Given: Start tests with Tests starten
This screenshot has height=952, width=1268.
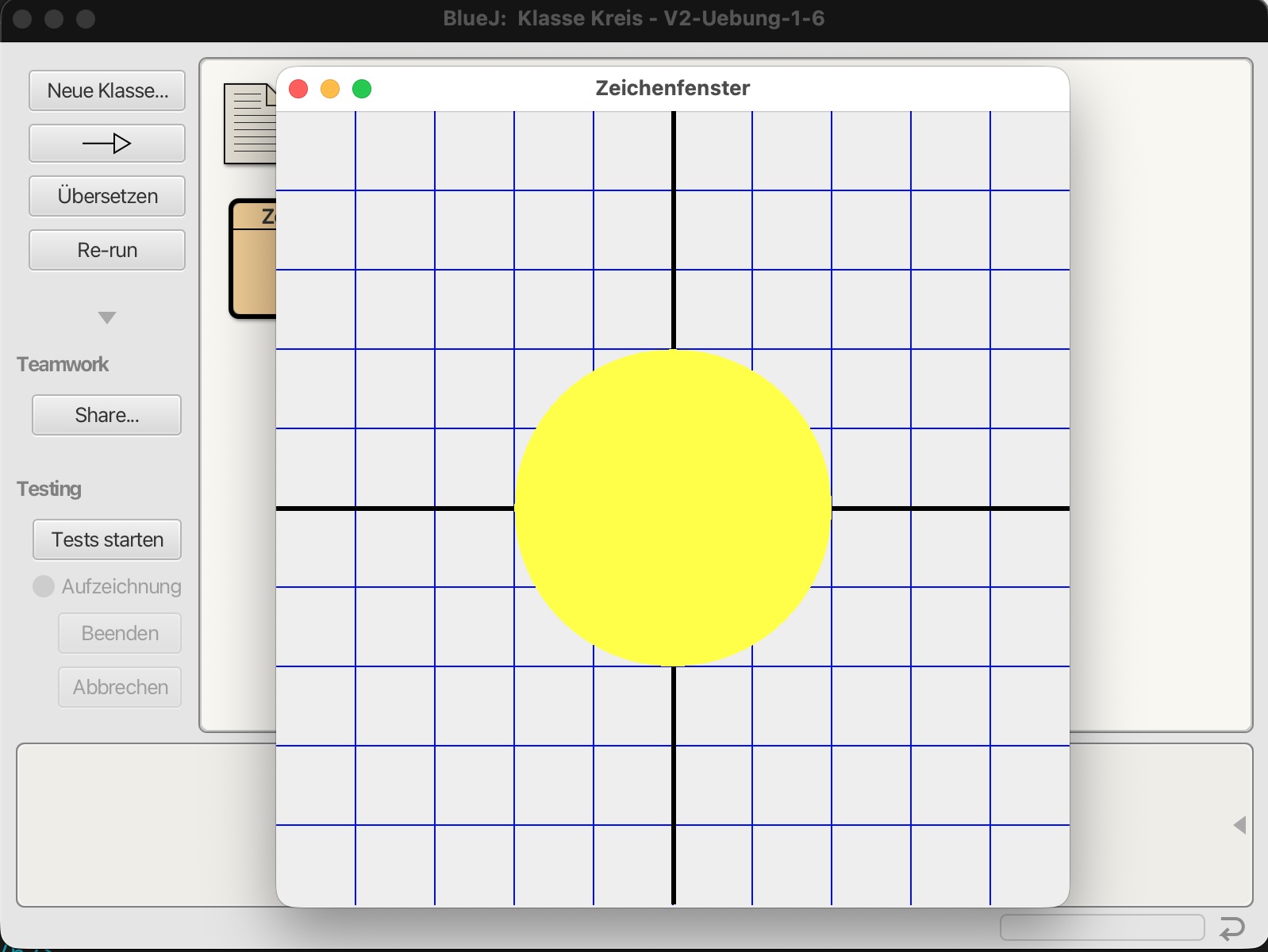Looking at the screenshot, I should (107, 539).
